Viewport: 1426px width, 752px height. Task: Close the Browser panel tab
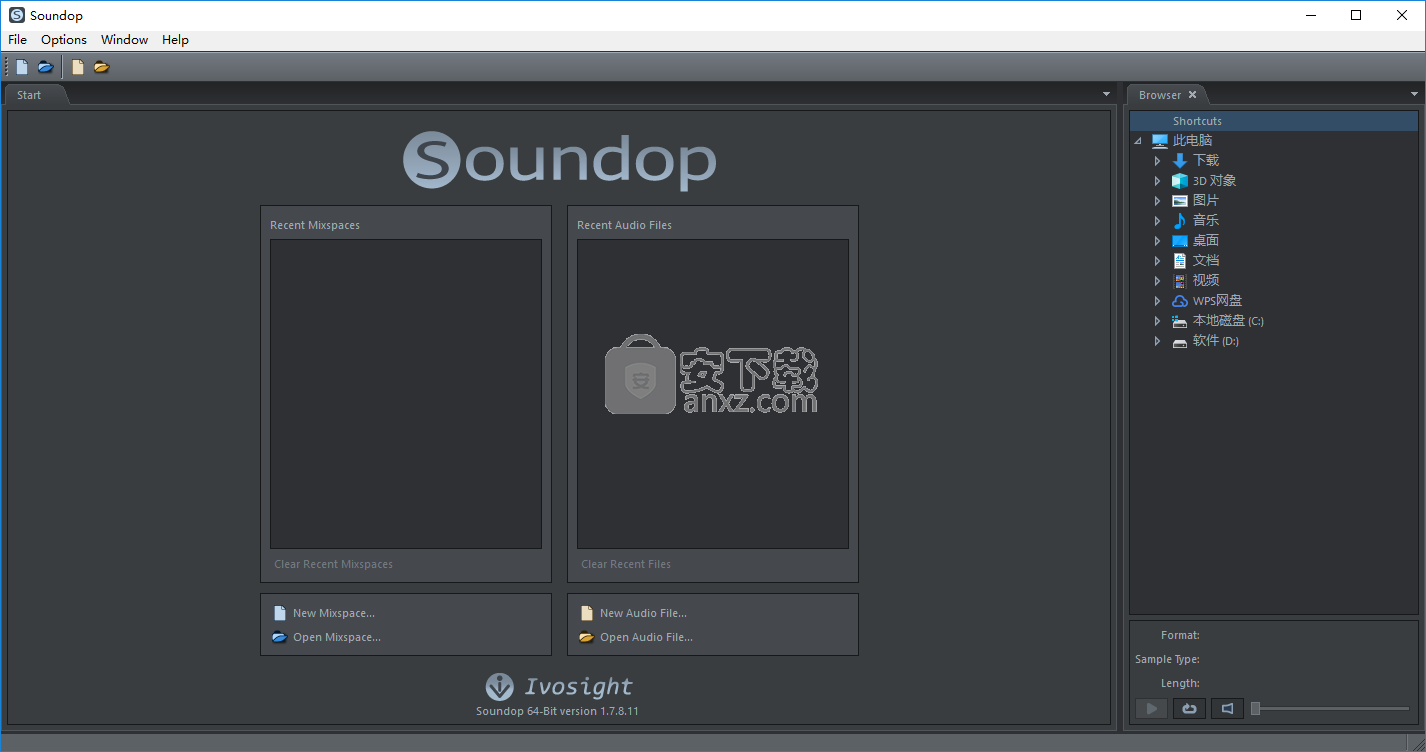1192,95
